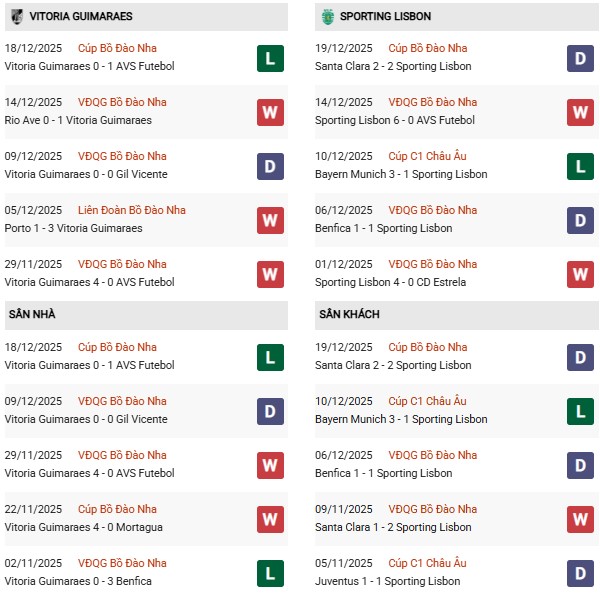Image resolution: width=600 pixels, height=595 pixels.
Task: Click the Sporting Lisbon club crest icon
Action: [x=326, y=16]
